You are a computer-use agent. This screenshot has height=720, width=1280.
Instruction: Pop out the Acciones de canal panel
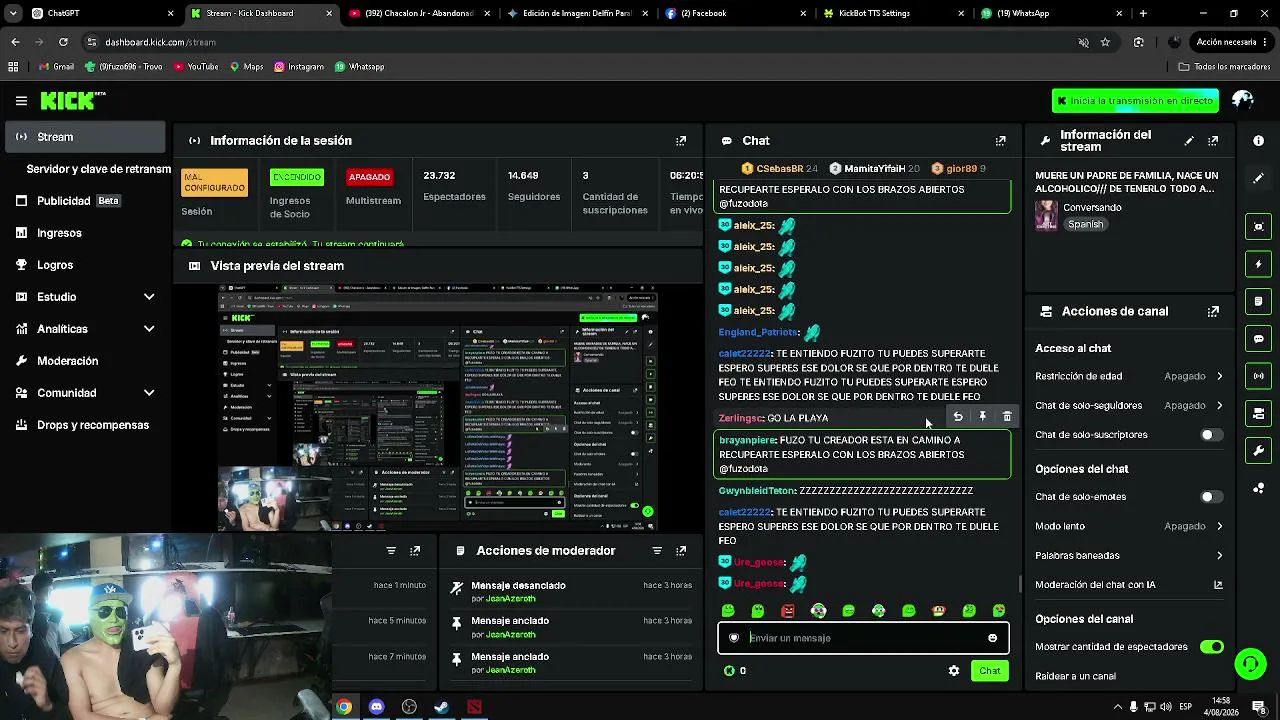click(x=1213, y=311)
